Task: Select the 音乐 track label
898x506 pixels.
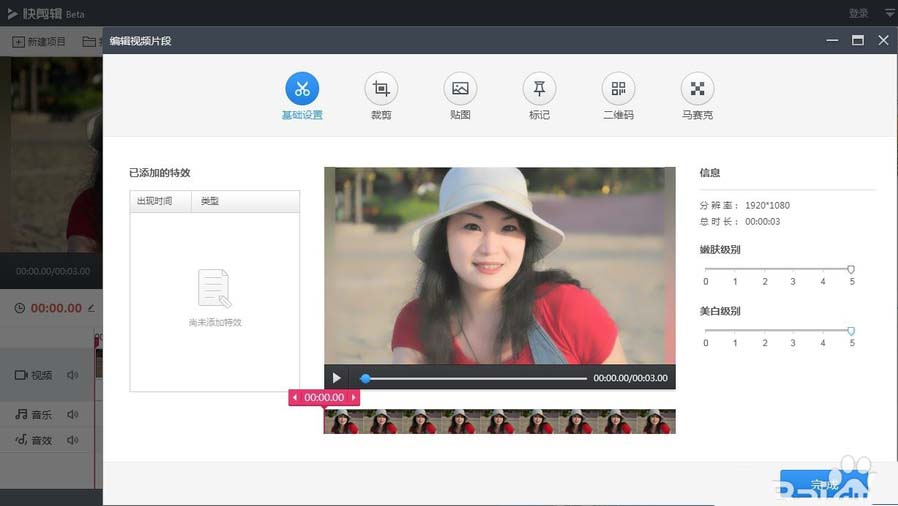Action: (x=33, y=414)
